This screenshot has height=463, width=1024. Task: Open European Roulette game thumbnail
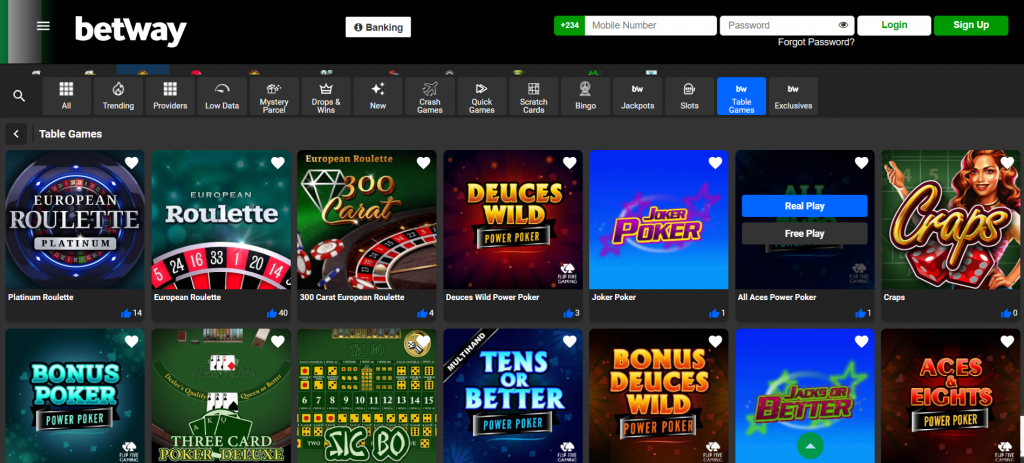pos(221,220)
